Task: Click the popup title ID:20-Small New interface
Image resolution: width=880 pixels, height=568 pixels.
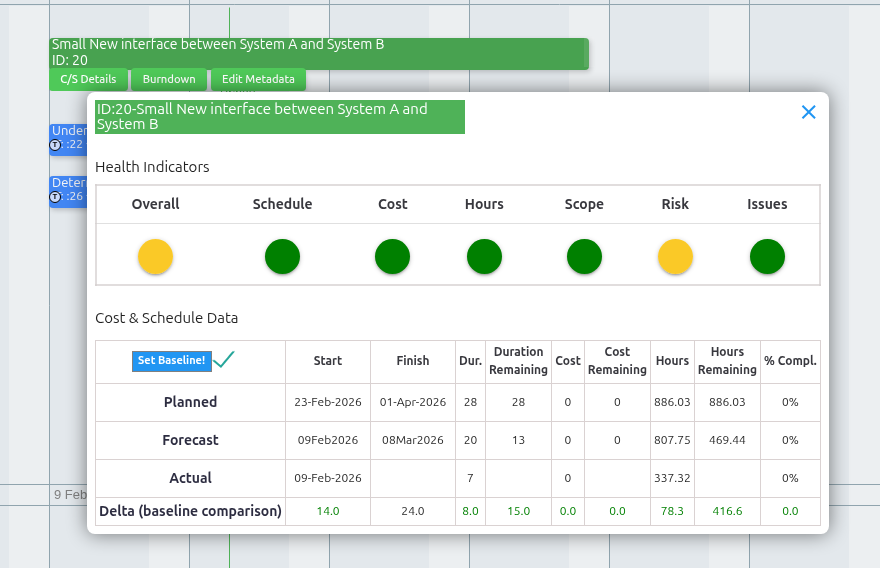Action: pyautogui.click(x=280, y=117)
